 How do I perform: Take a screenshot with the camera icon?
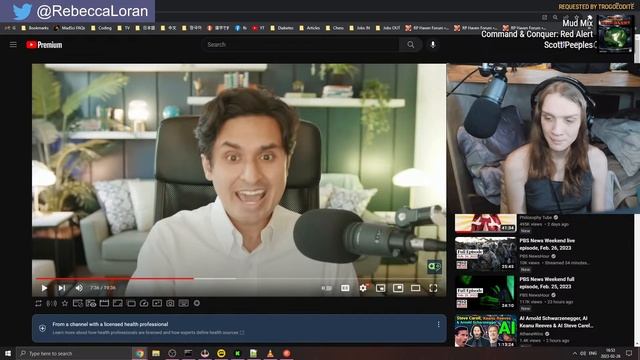coord(170,303)
